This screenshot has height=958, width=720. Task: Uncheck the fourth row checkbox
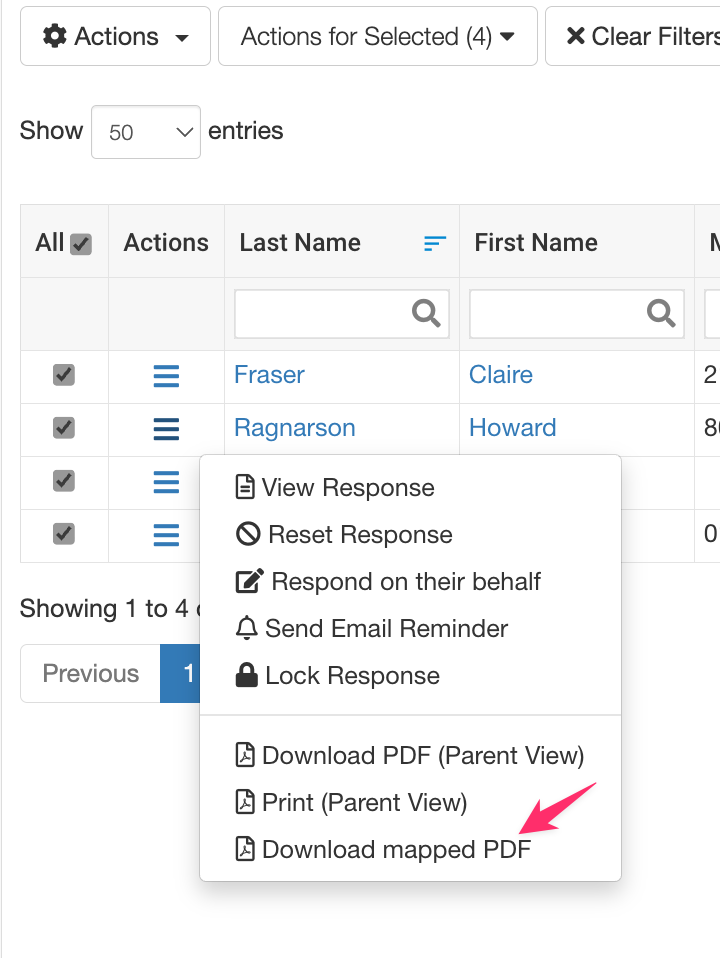pos(64,534)
